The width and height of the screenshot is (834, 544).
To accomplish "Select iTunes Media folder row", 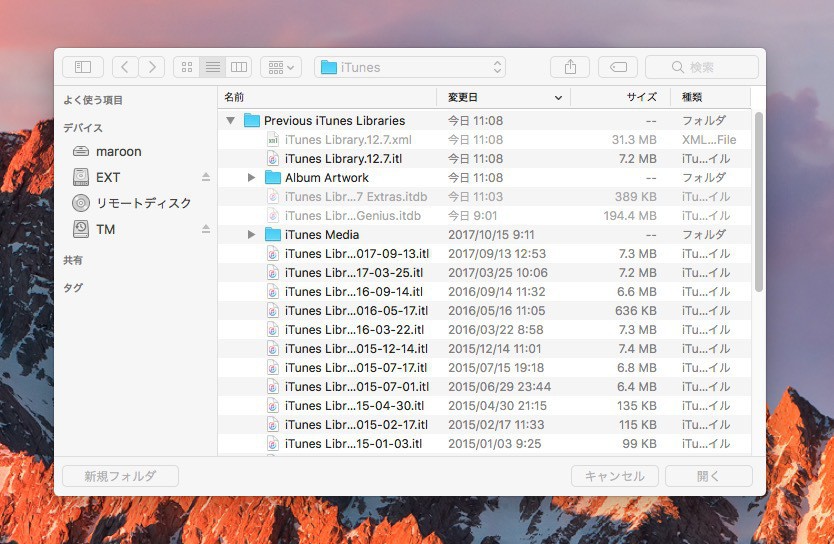I will tap(485, 235).
